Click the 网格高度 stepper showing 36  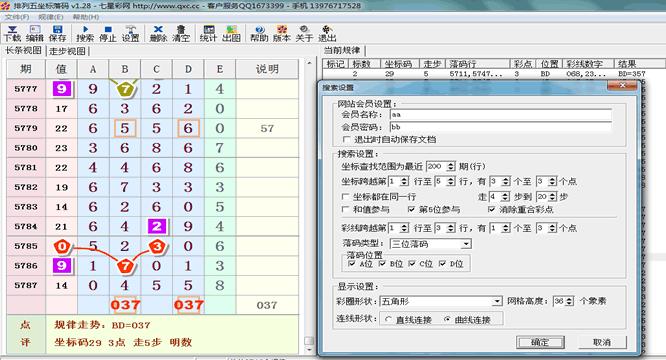click(x=569, y=301)
